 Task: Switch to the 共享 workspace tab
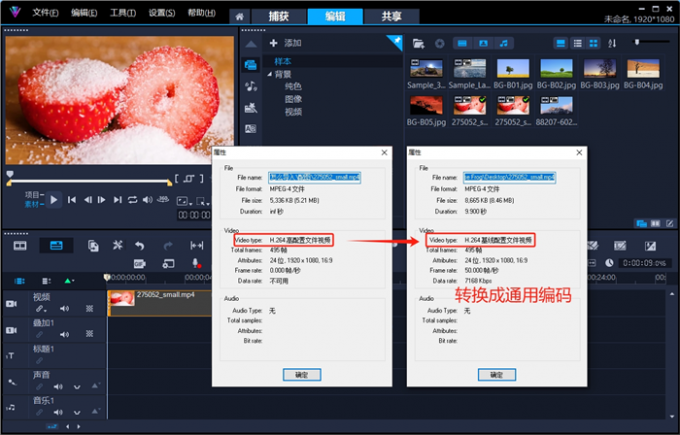391,16
